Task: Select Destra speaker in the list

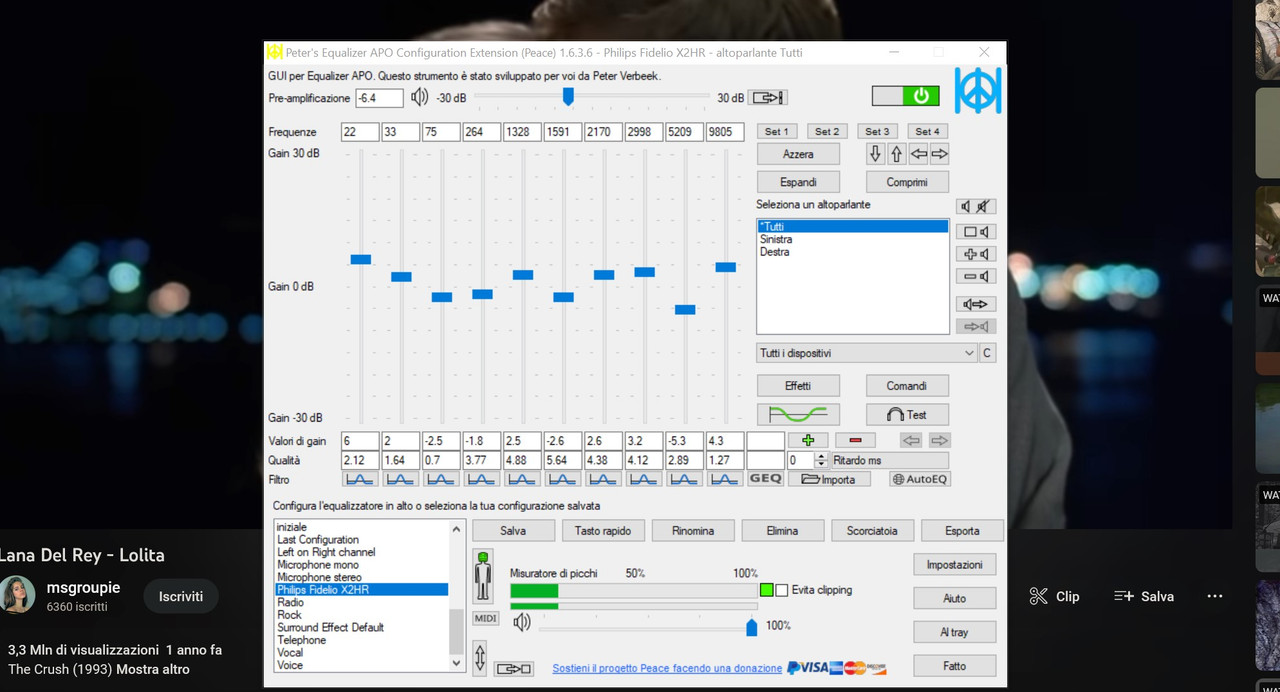Action: [775, 252]
